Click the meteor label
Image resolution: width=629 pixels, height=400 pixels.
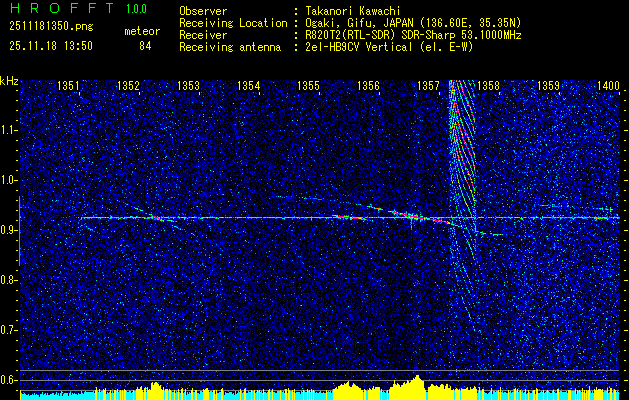(x=142, y=31)
